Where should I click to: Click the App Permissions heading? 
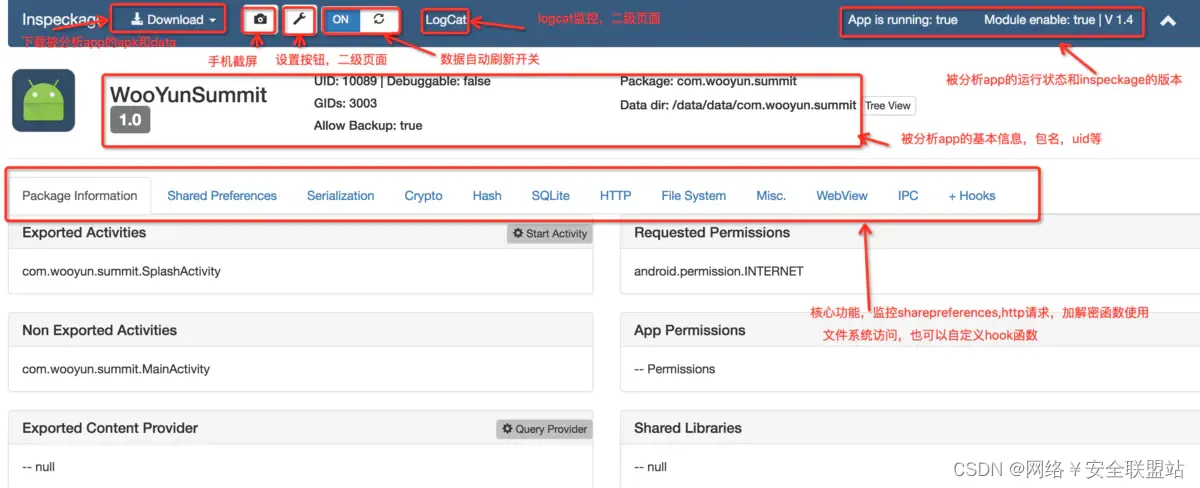pyautogui.click(x=690, y=331)
